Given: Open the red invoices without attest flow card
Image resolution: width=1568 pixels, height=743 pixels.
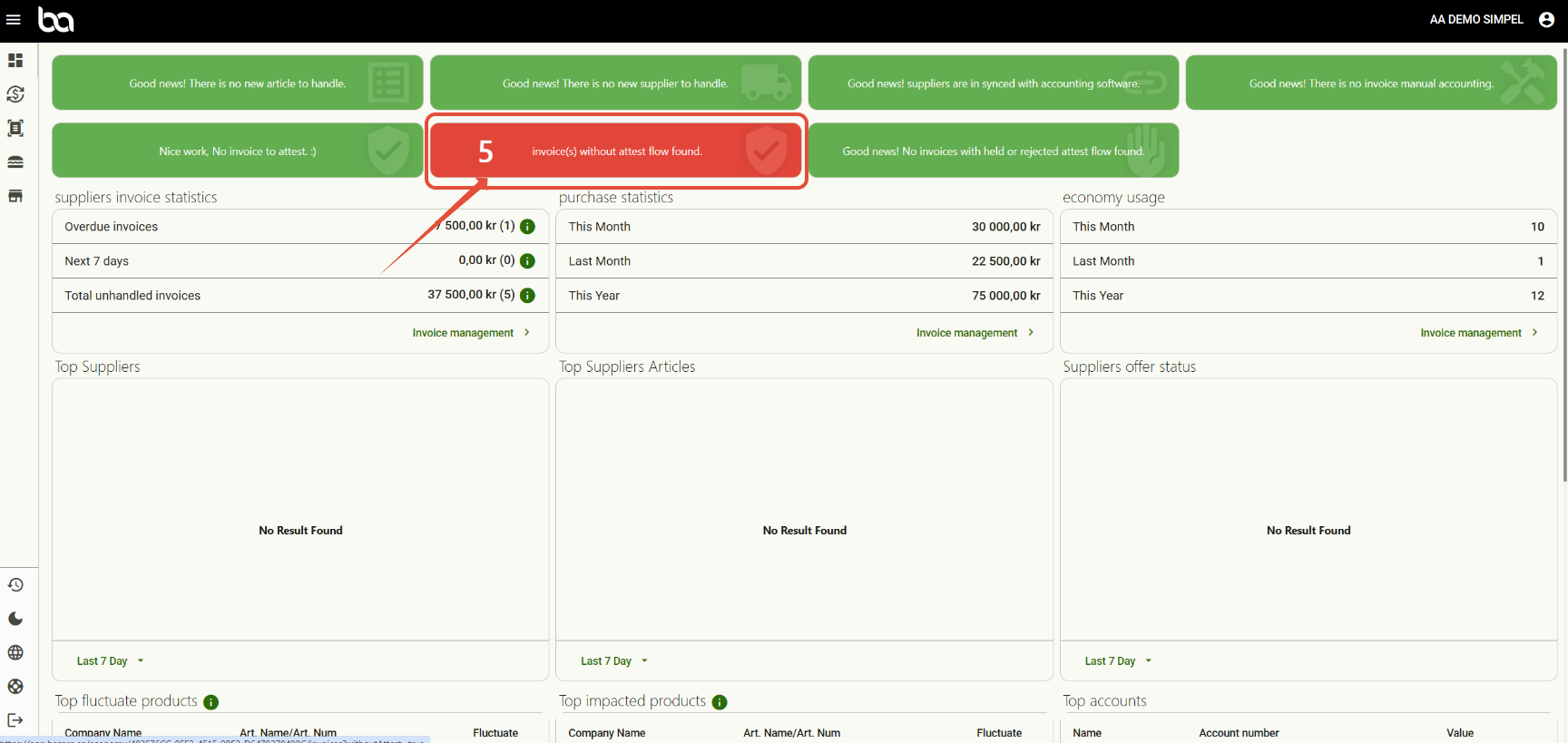Looking at the screenshot, I should tap(616, 151).
